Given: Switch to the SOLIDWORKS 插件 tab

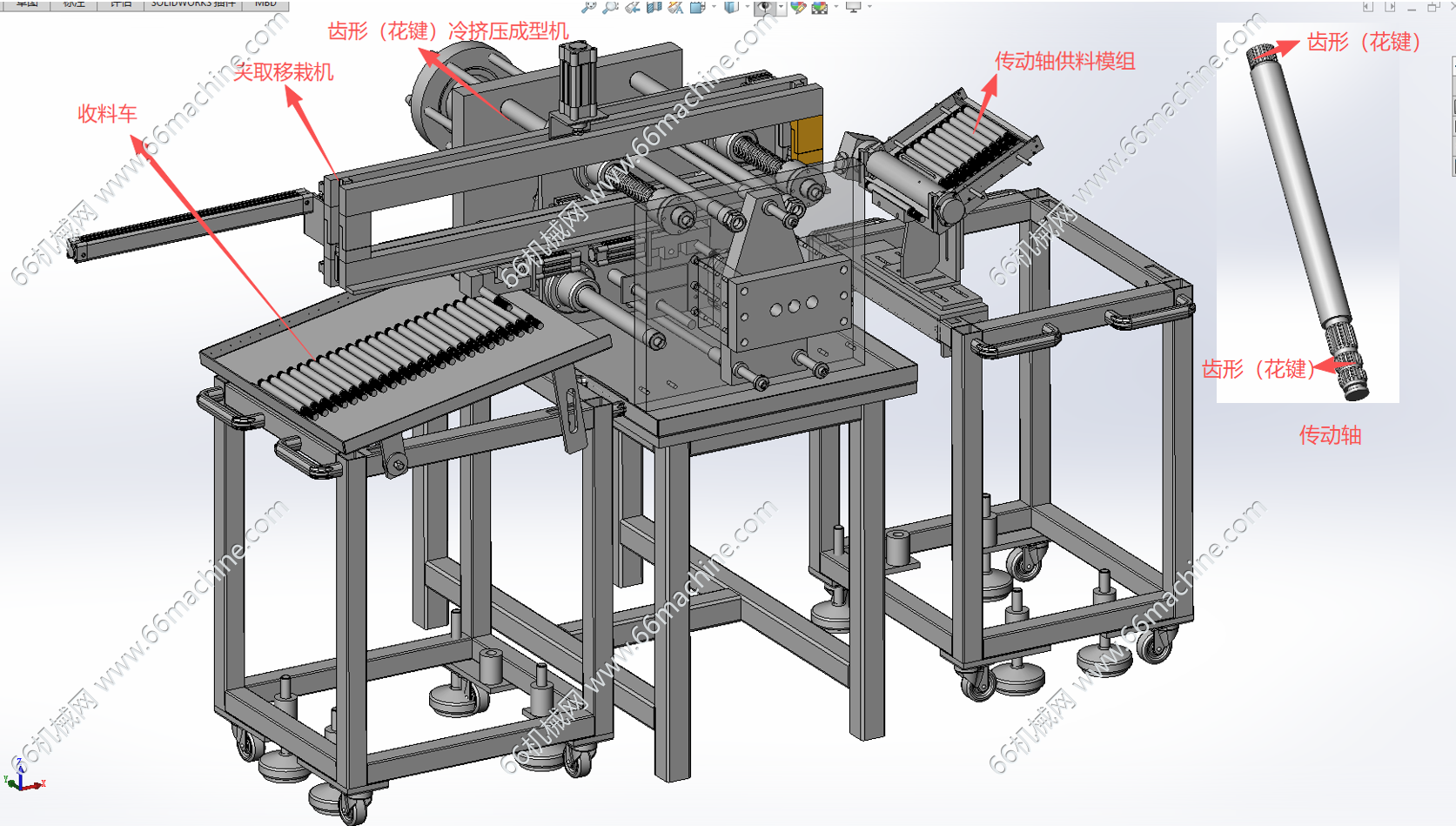Looking at the screenshot, I should click(x=193, y=3).
